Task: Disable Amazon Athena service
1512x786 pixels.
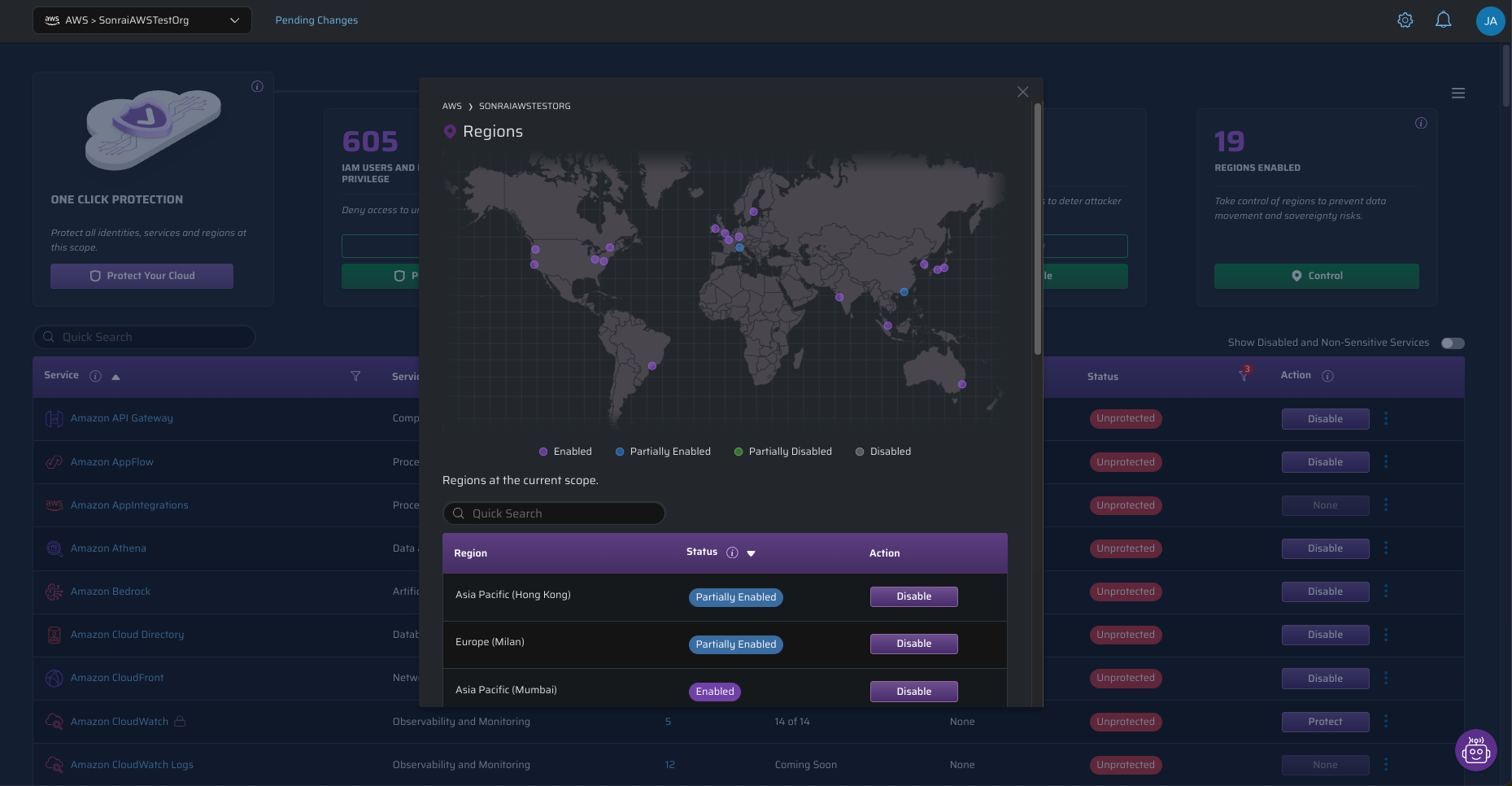Action: [x=1326, y=548]
